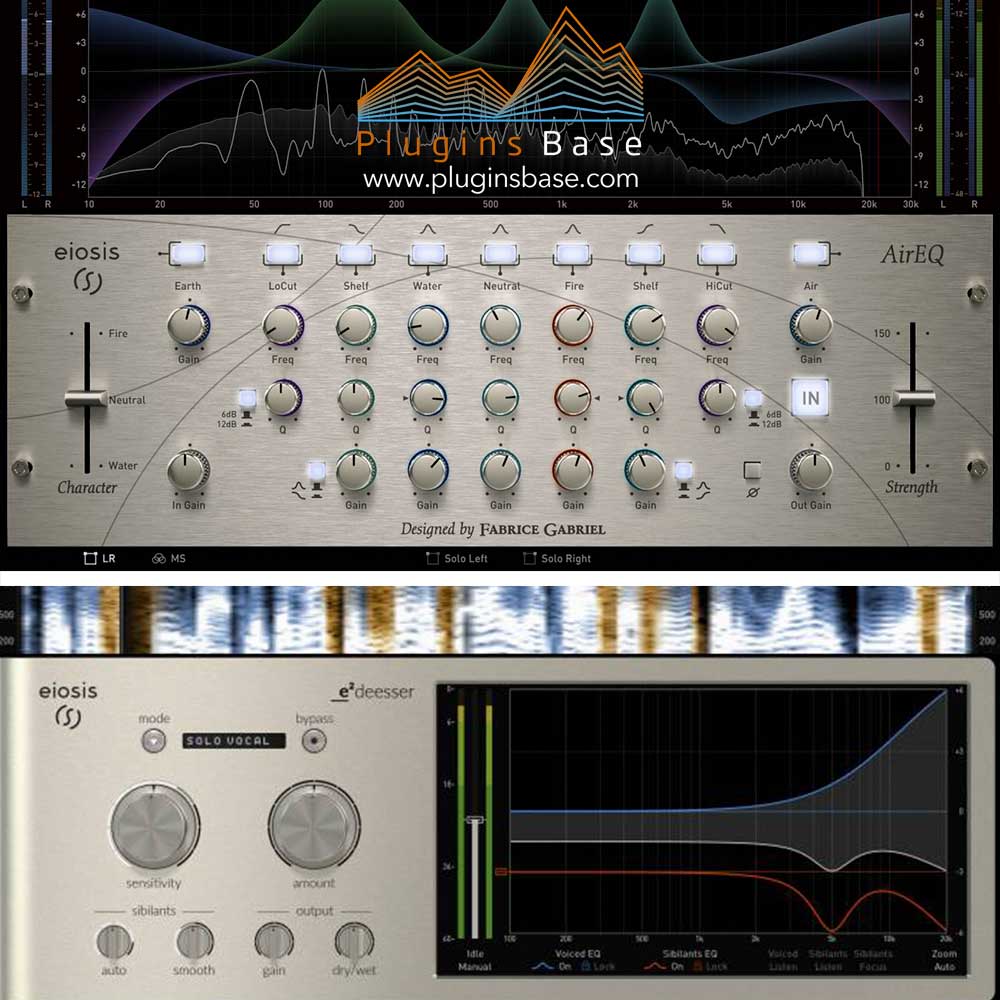Click the de-esser threshold fader handle
This screenshot has width=1000, height=1000.
pos(474,820)
